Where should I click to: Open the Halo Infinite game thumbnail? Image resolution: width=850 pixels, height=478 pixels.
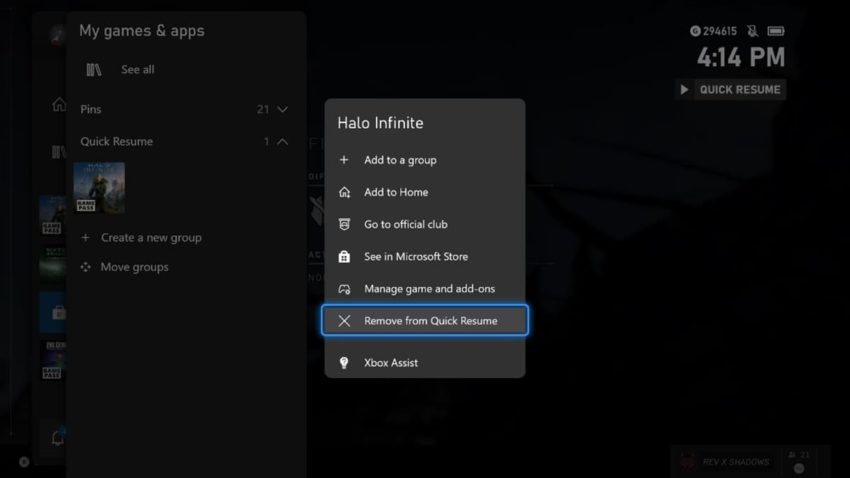pyautogui.click(x=99, y=188)
